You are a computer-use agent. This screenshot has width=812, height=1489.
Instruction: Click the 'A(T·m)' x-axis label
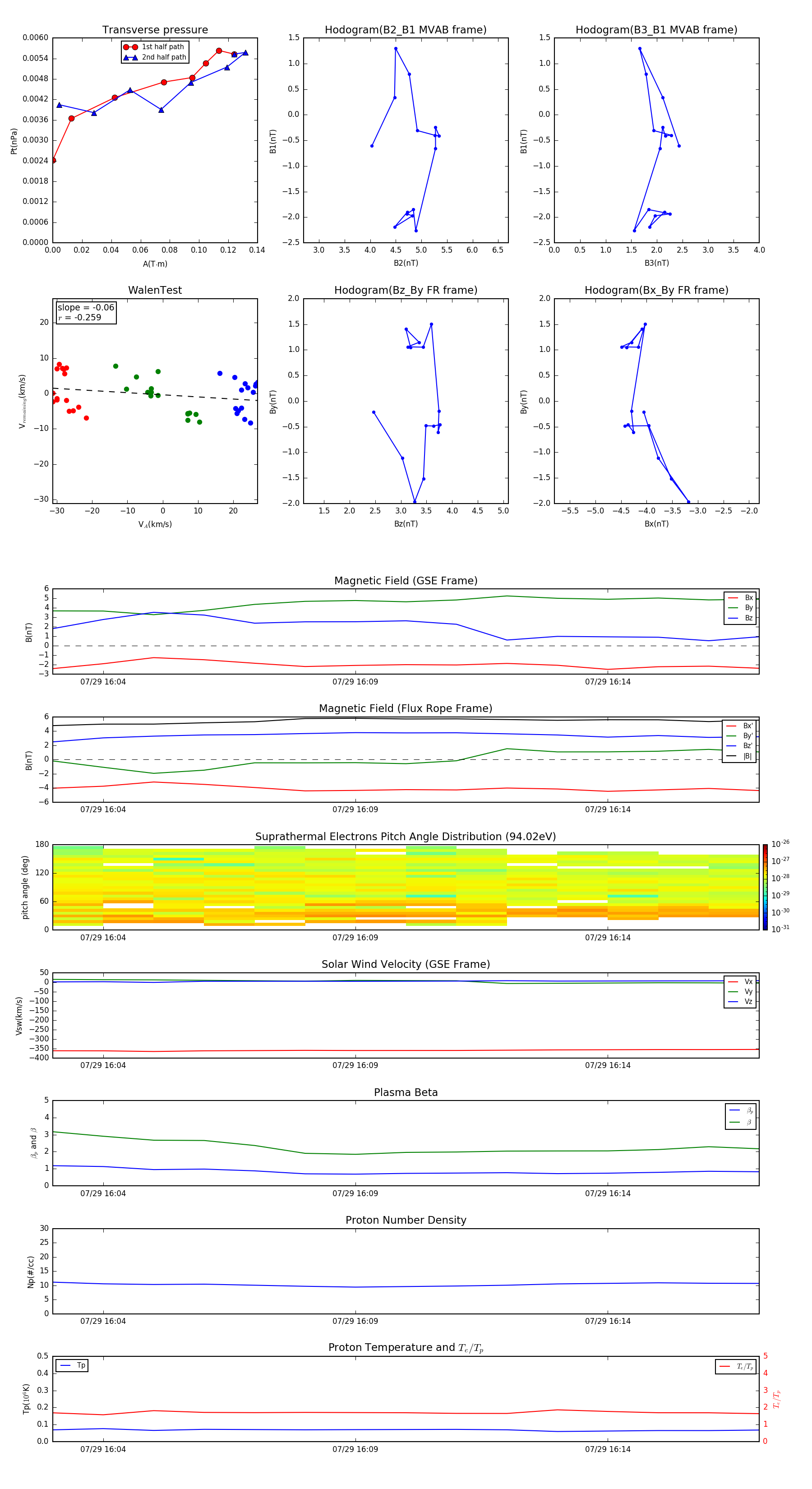pyautogui.click(x=155, y=264)
